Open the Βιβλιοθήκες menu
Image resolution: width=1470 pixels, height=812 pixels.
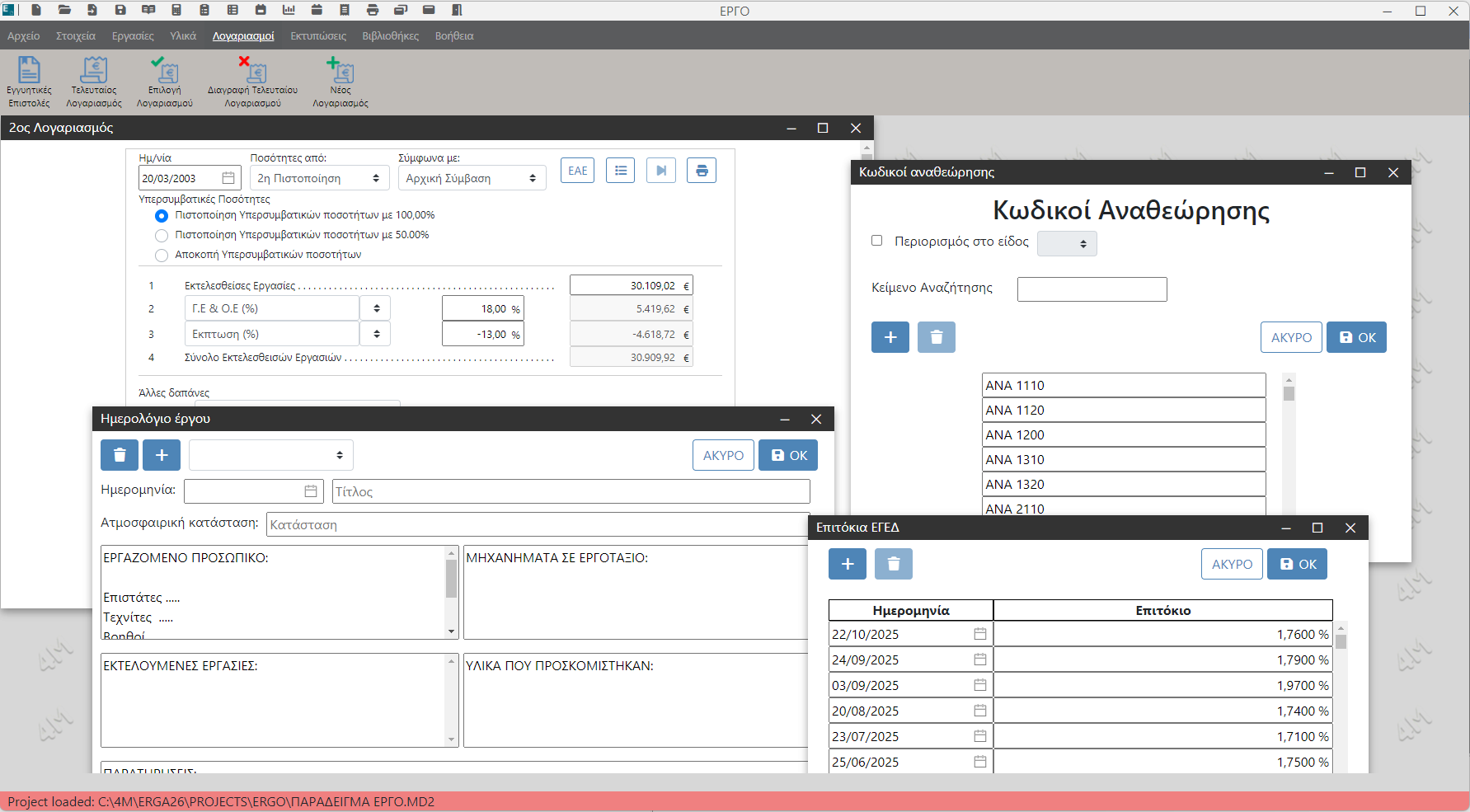click(390, 36)
